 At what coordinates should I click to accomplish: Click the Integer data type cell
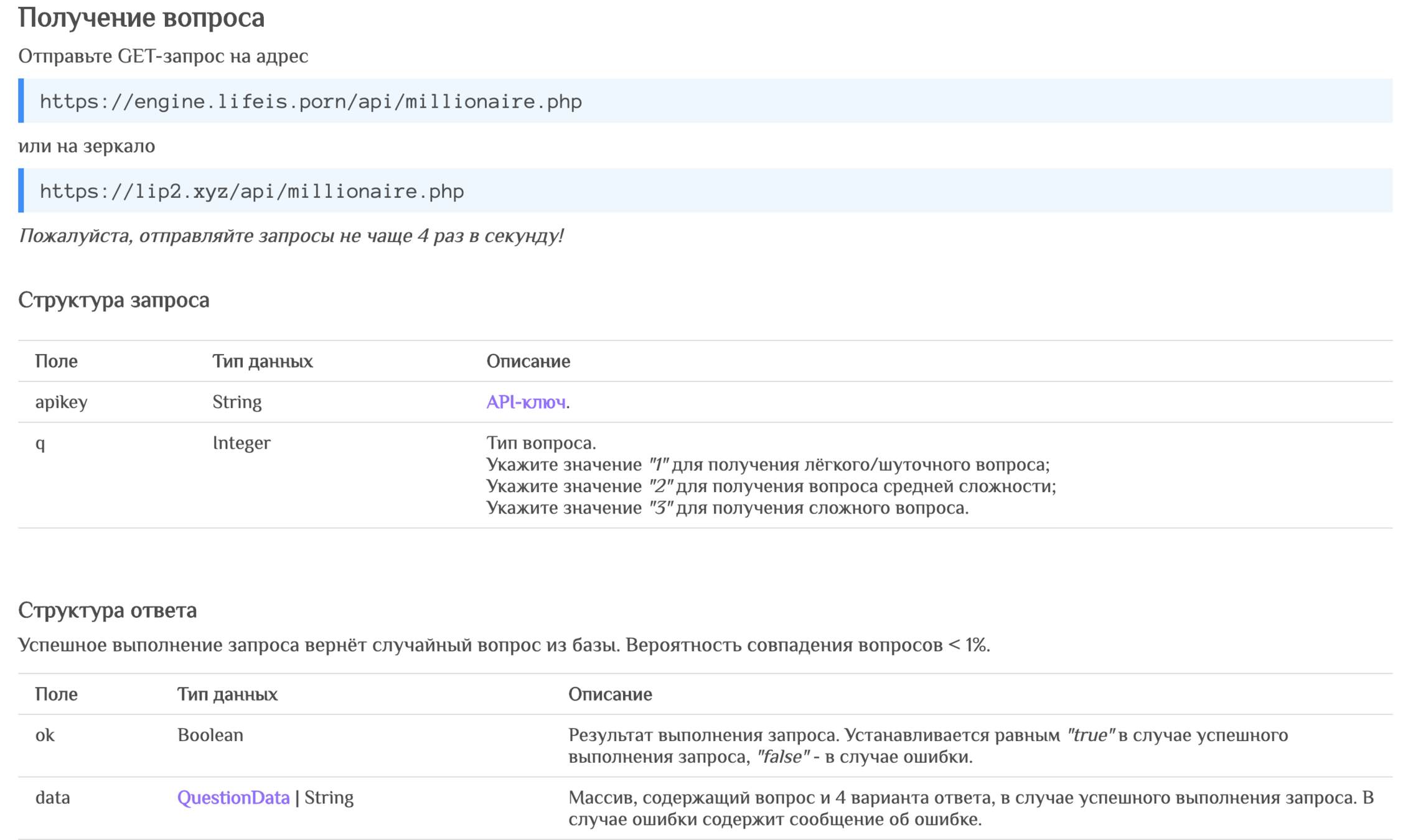tap(242, 443)
